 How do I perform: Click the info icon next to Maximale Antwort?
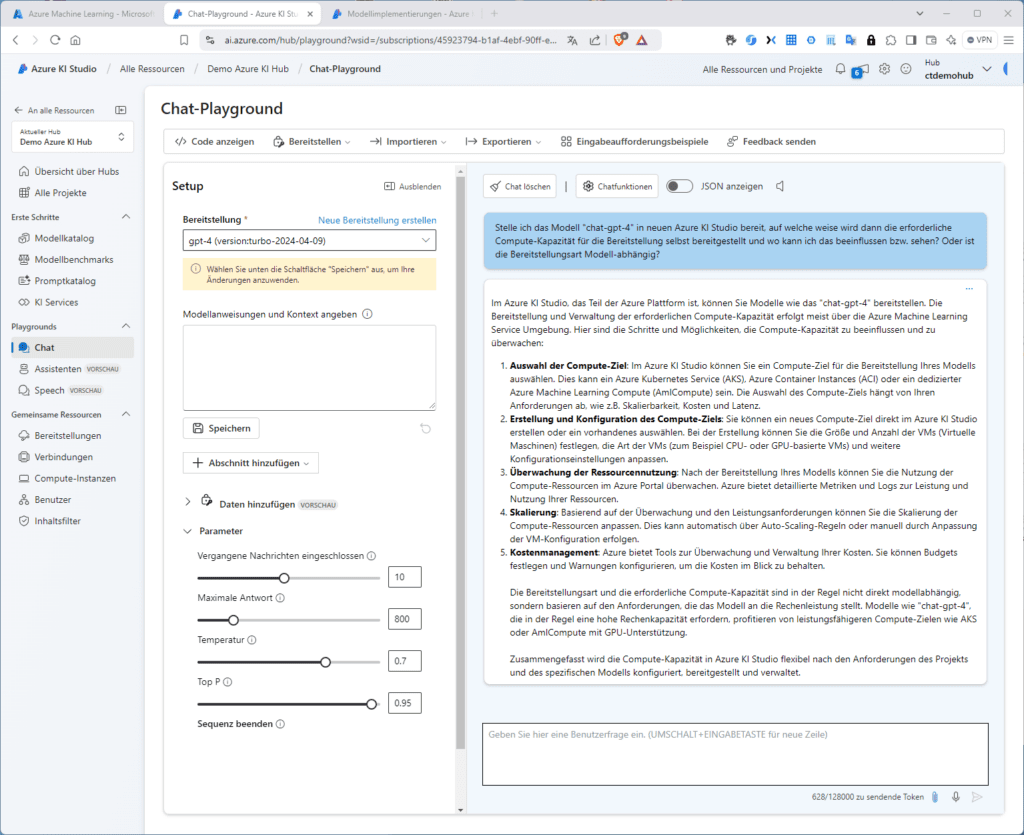[x=280, y=598]
